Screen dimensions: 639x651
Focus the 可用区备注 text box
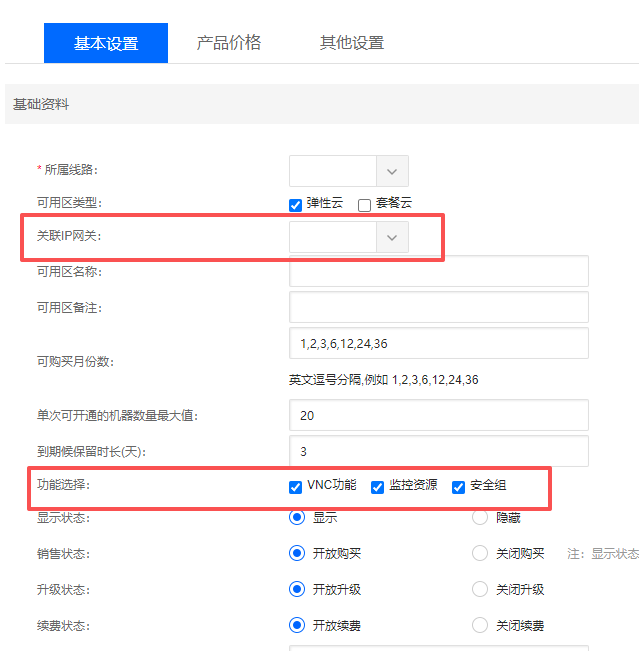tap(438, 307)
